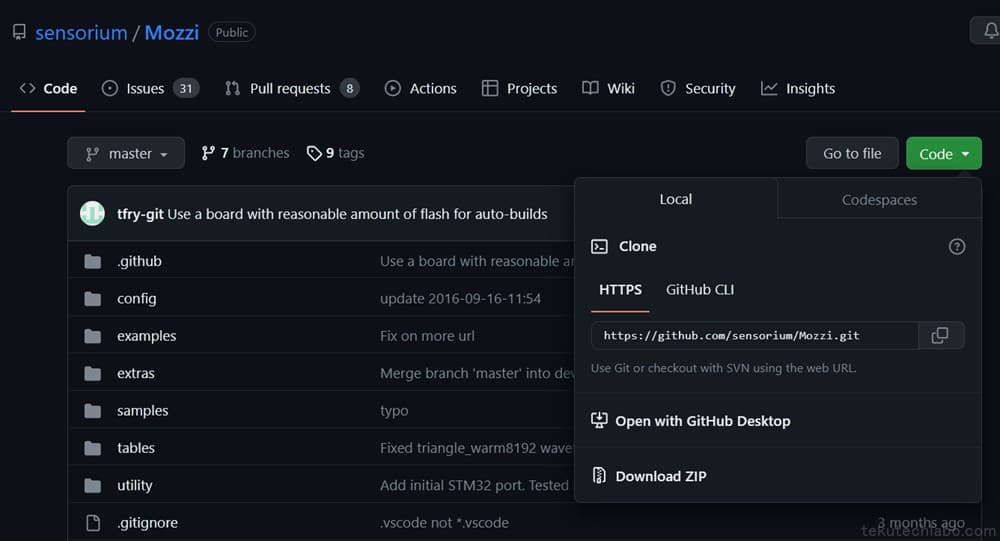Click the file icon next to .gitignore
The image size is (1000, 541).
(93, 523)
